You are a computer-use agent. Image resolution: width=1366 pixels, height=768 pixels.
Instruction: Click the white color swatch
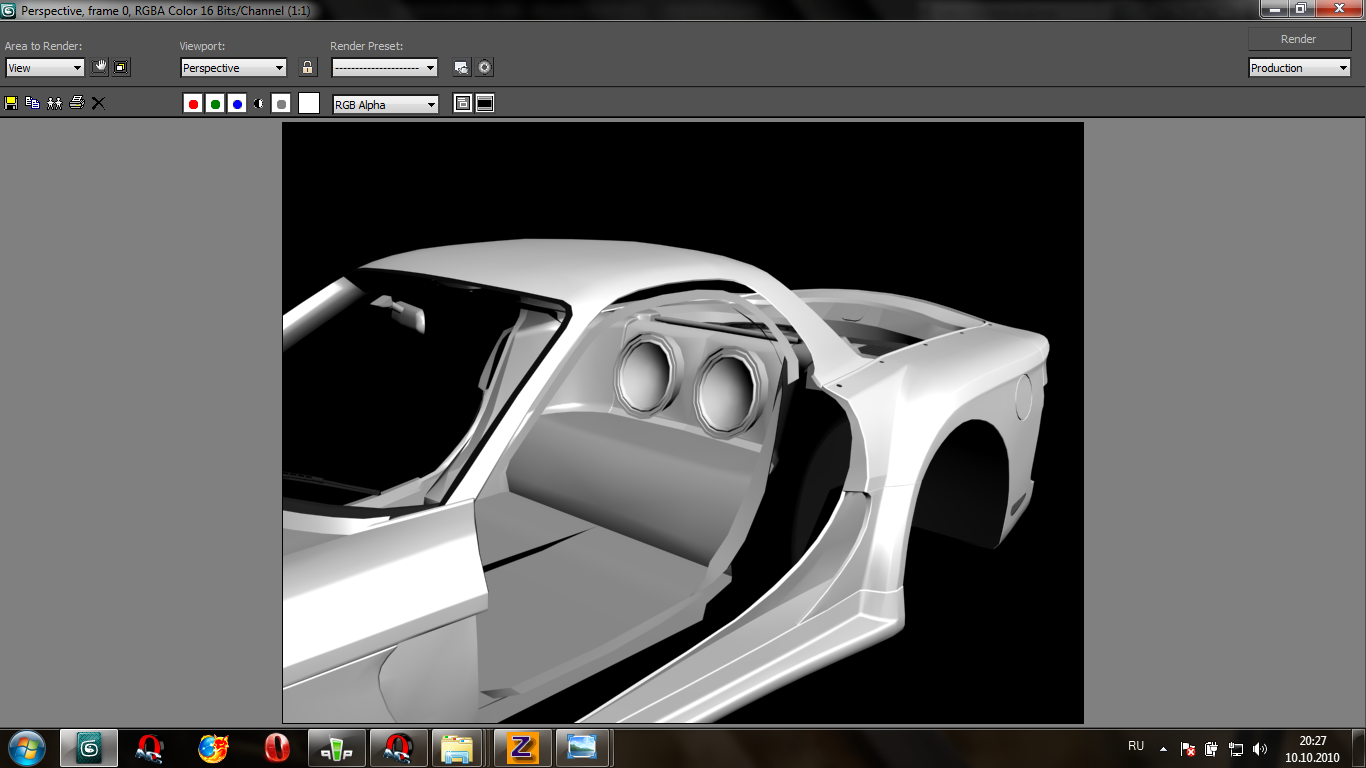[309, 103]
